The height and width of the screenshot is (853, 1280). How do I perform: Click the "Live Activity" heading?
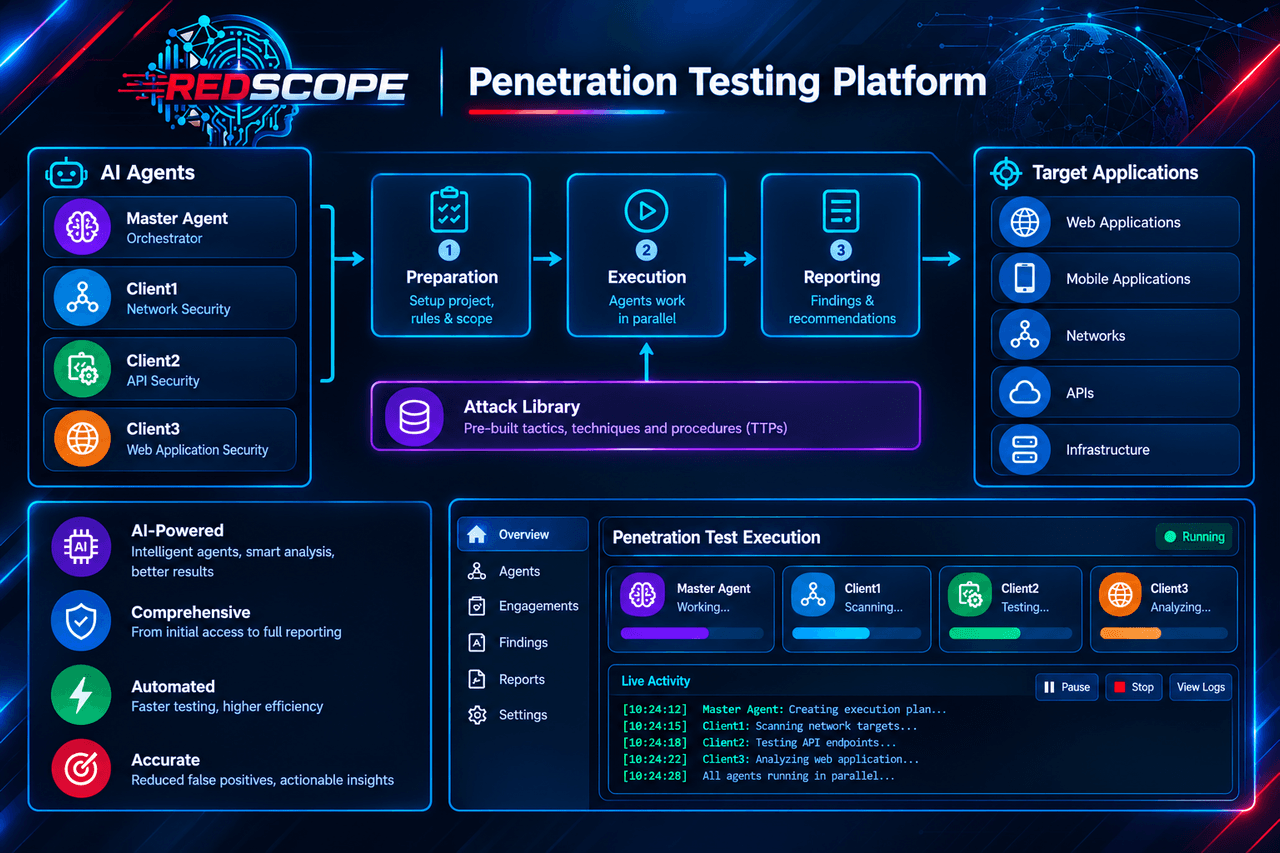pyautogui.click(x=656, y=681)
